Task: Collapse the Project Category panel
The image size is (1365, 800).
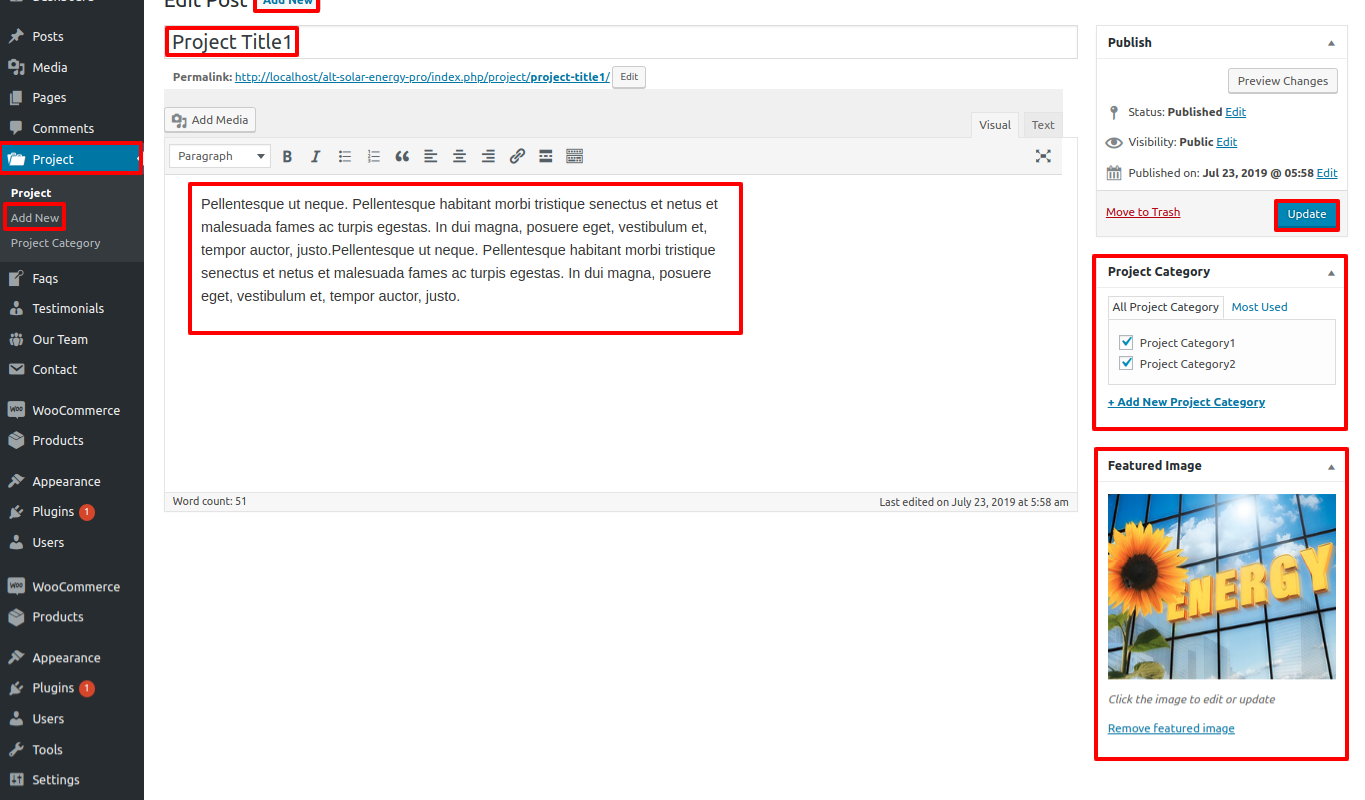Action: (x=1331, y=272)
